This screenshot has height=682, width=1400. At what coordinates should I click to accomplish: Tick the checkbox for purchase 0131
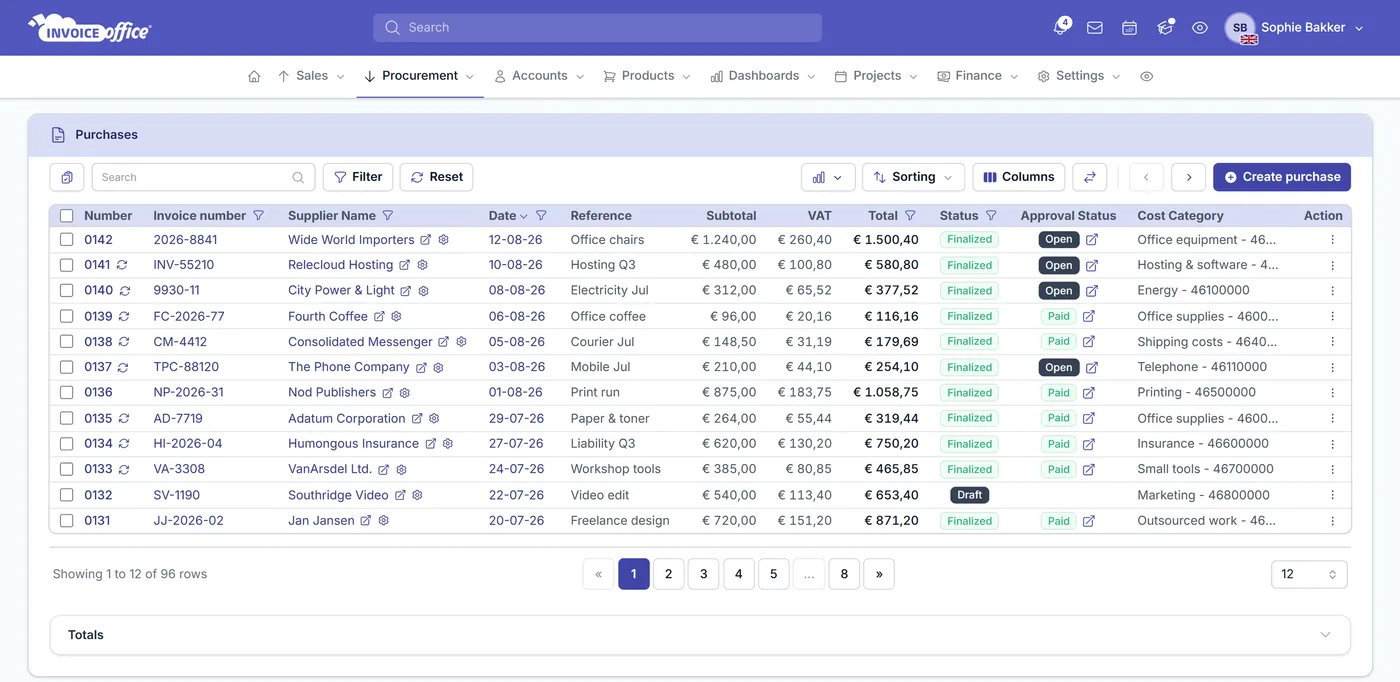(x=66, y=521)
